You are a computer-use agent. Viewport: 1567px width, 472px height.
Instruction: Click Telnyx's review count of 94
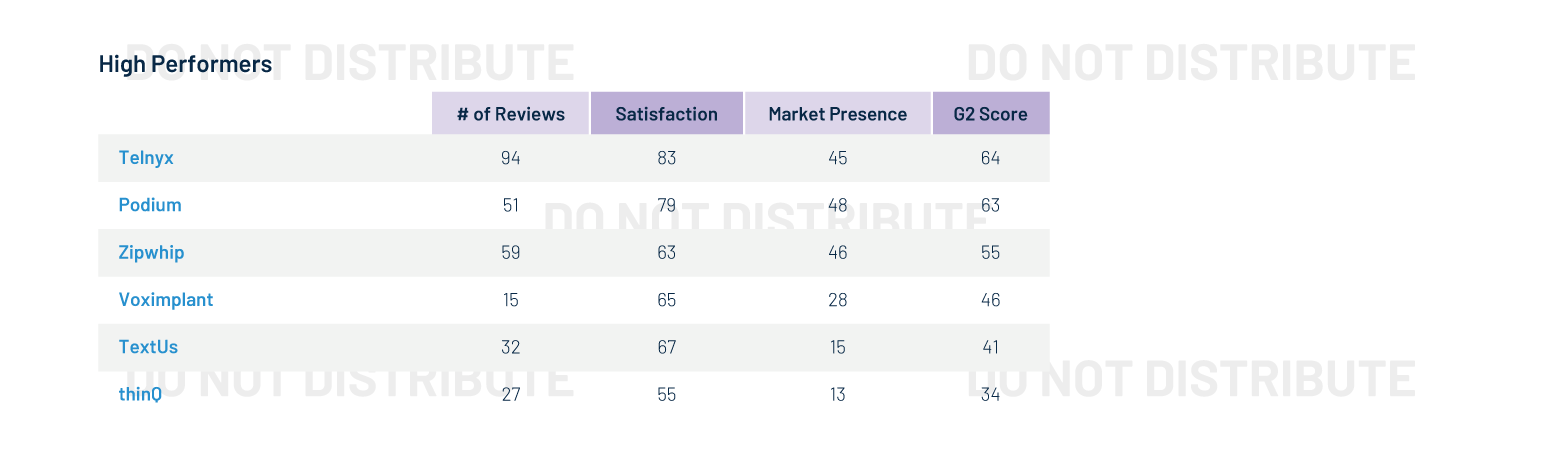[x=511, y=158]
